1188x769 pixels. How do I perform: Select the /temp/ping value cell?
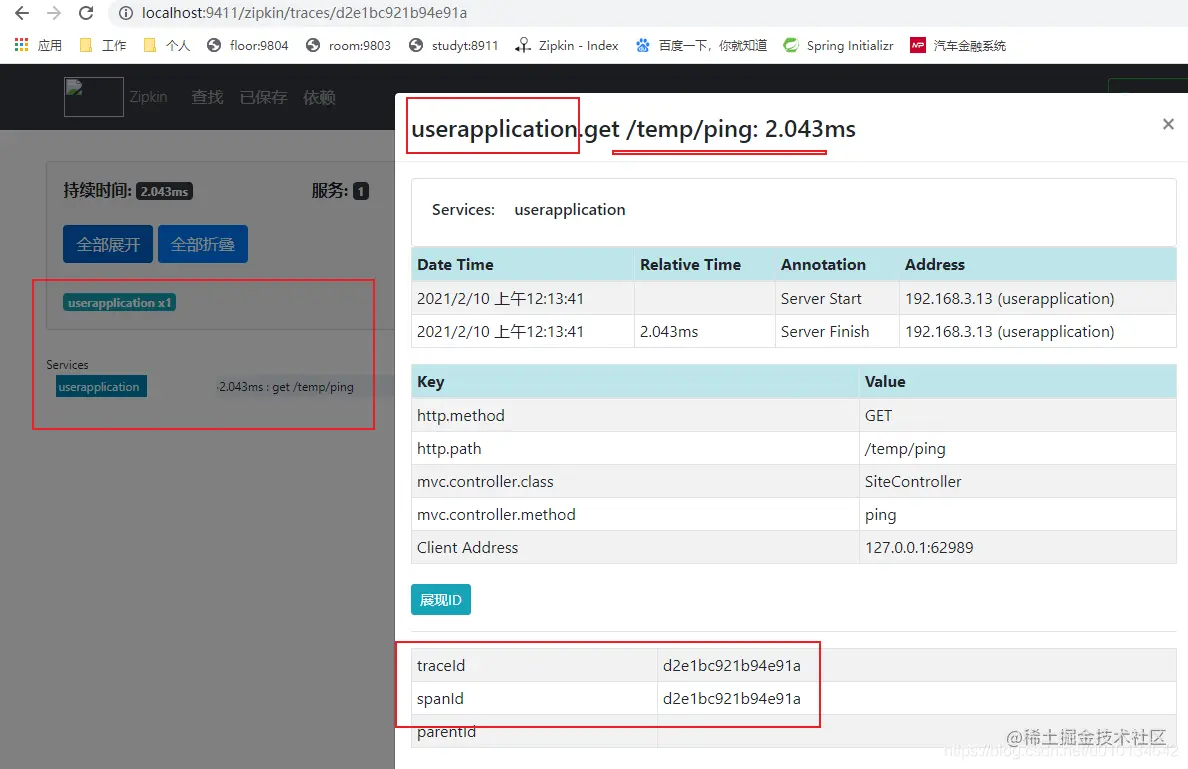(1018, 449)
